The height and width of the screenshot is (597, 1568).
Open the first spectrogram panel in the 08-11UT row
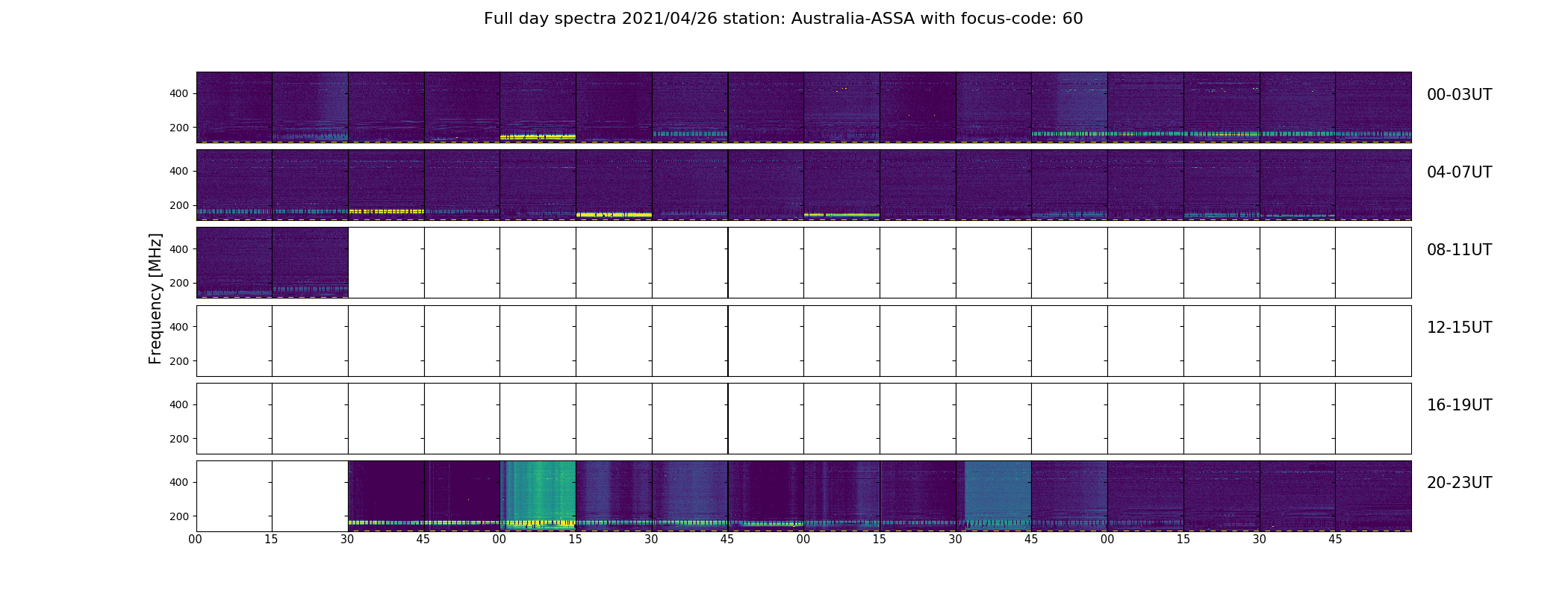click(x=234, y=263)
